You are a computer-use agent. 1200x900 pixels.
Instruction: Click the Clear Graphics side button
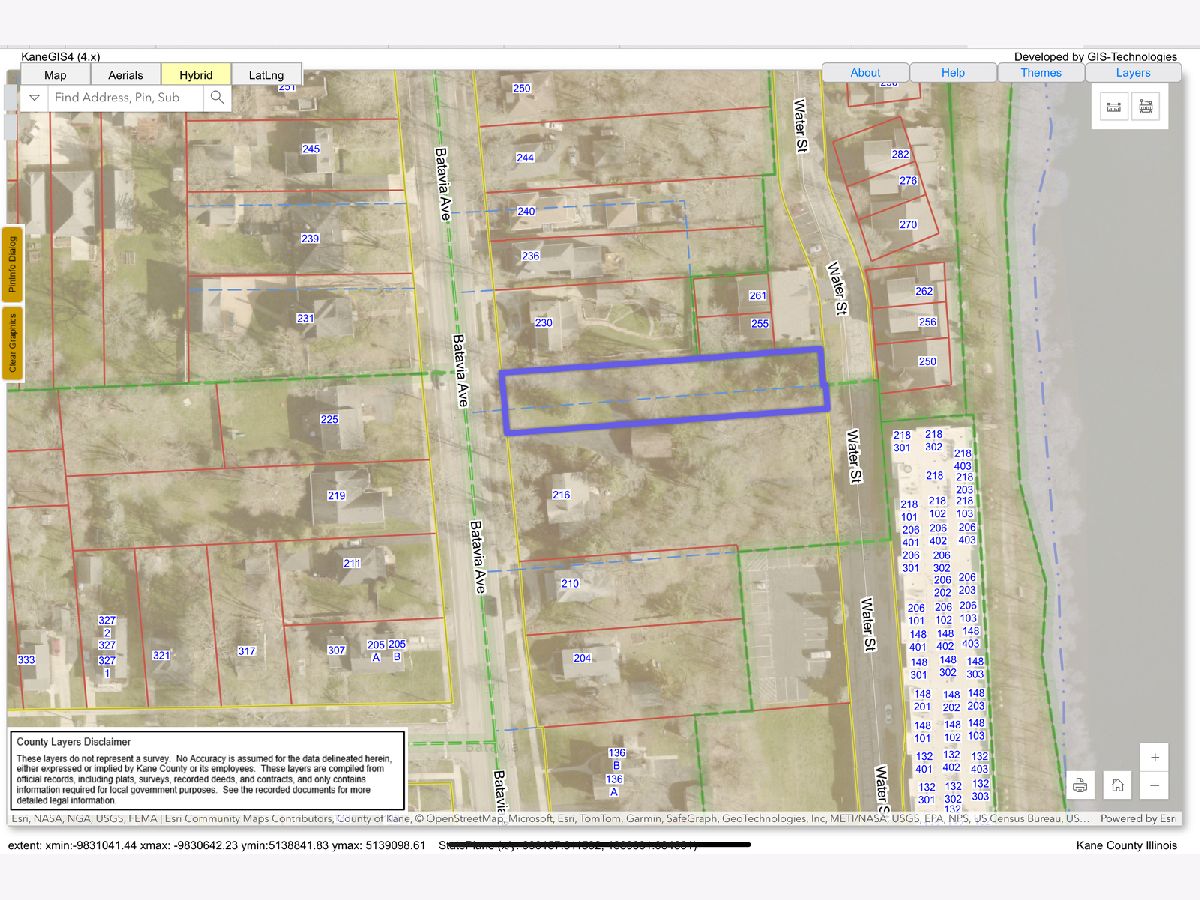point(13,343)
